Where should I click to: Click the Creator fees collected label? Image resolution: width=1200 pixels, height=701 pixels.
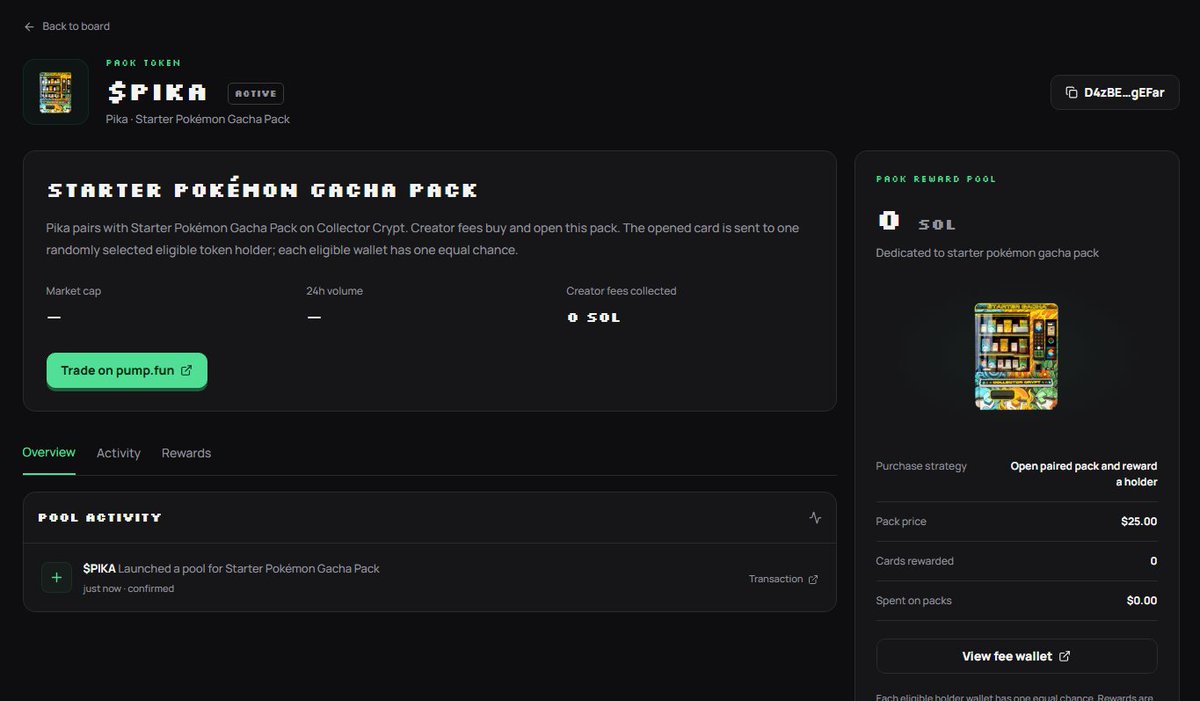(x=621, y=291)
